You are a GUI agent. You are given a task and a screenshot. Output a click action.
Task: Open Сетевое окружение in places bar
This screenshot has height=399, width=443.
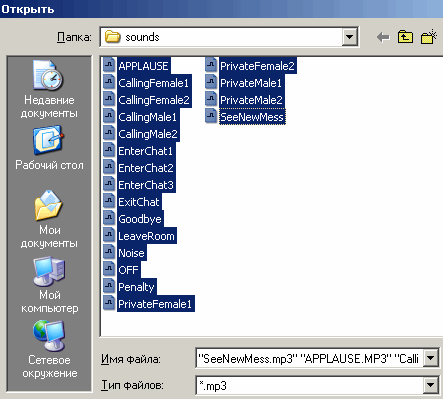pyautogui.click(x=49, y=349)
